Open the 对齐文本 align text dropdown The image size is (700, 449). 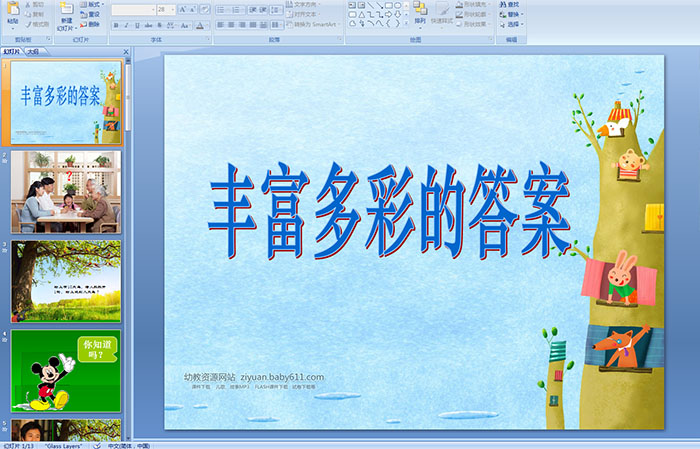[x=304, y=14]
